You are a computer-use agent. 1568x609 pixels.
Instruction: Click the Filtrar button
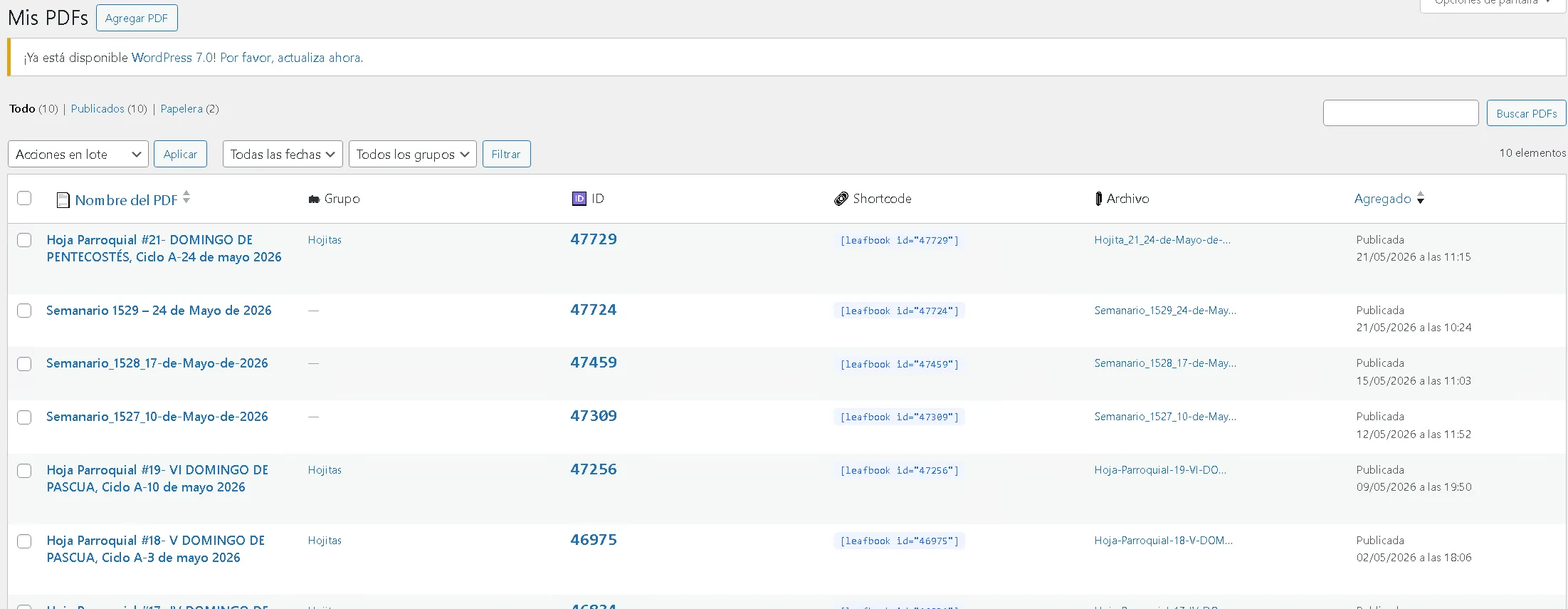point(506,154)
